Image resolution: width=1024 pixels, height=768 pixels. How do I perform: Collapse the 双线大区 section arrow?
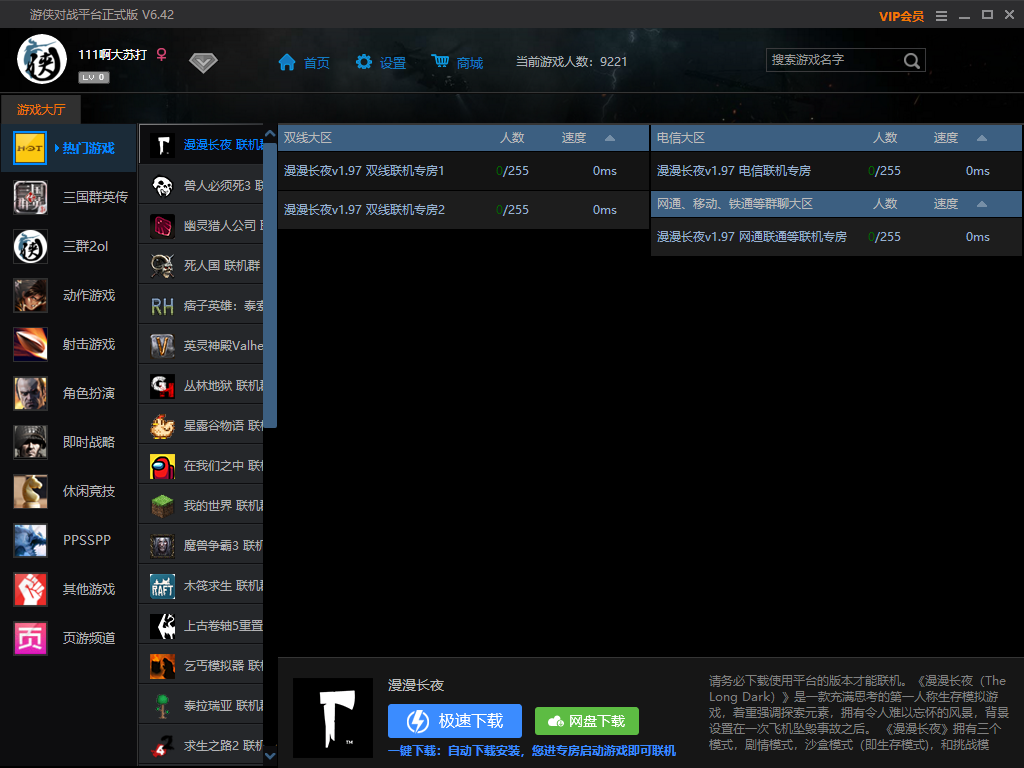point(610,138)
